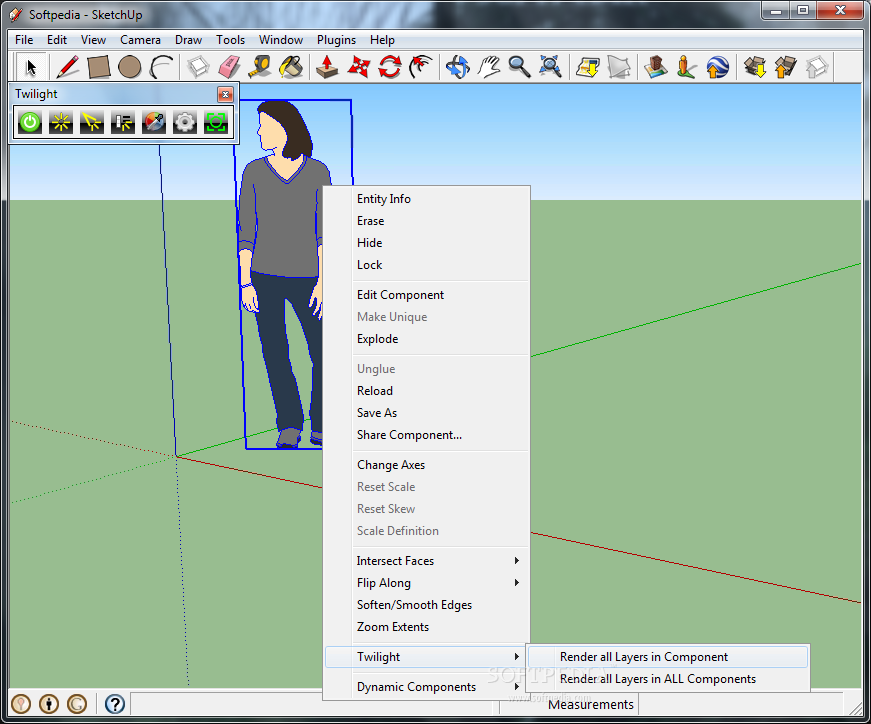Select Reload in the context menu
The image size is (871, 724).
(x=427, y=391)
